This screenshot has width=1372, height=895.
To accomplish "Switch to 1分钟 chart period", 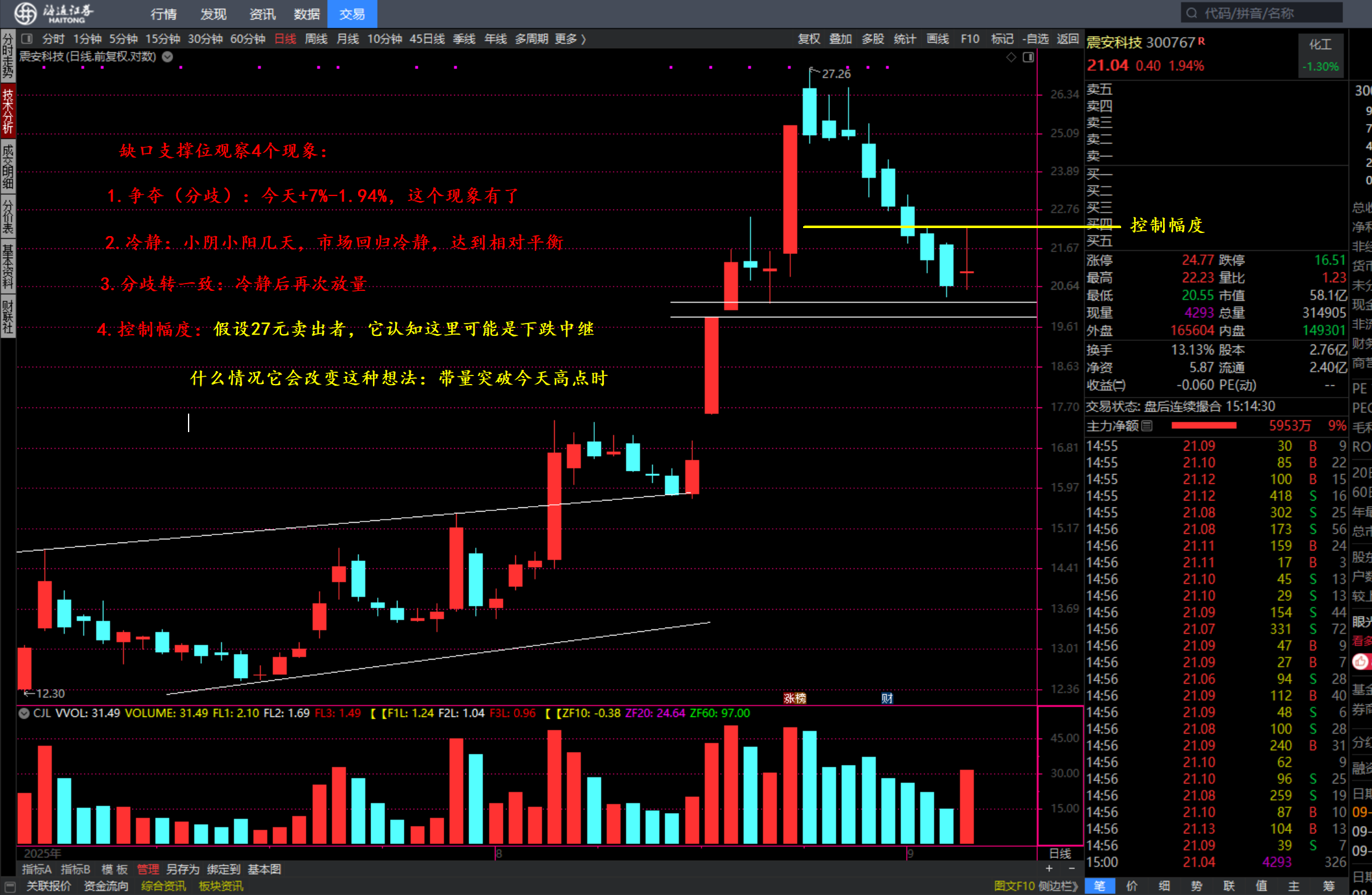I will (87, 39).
